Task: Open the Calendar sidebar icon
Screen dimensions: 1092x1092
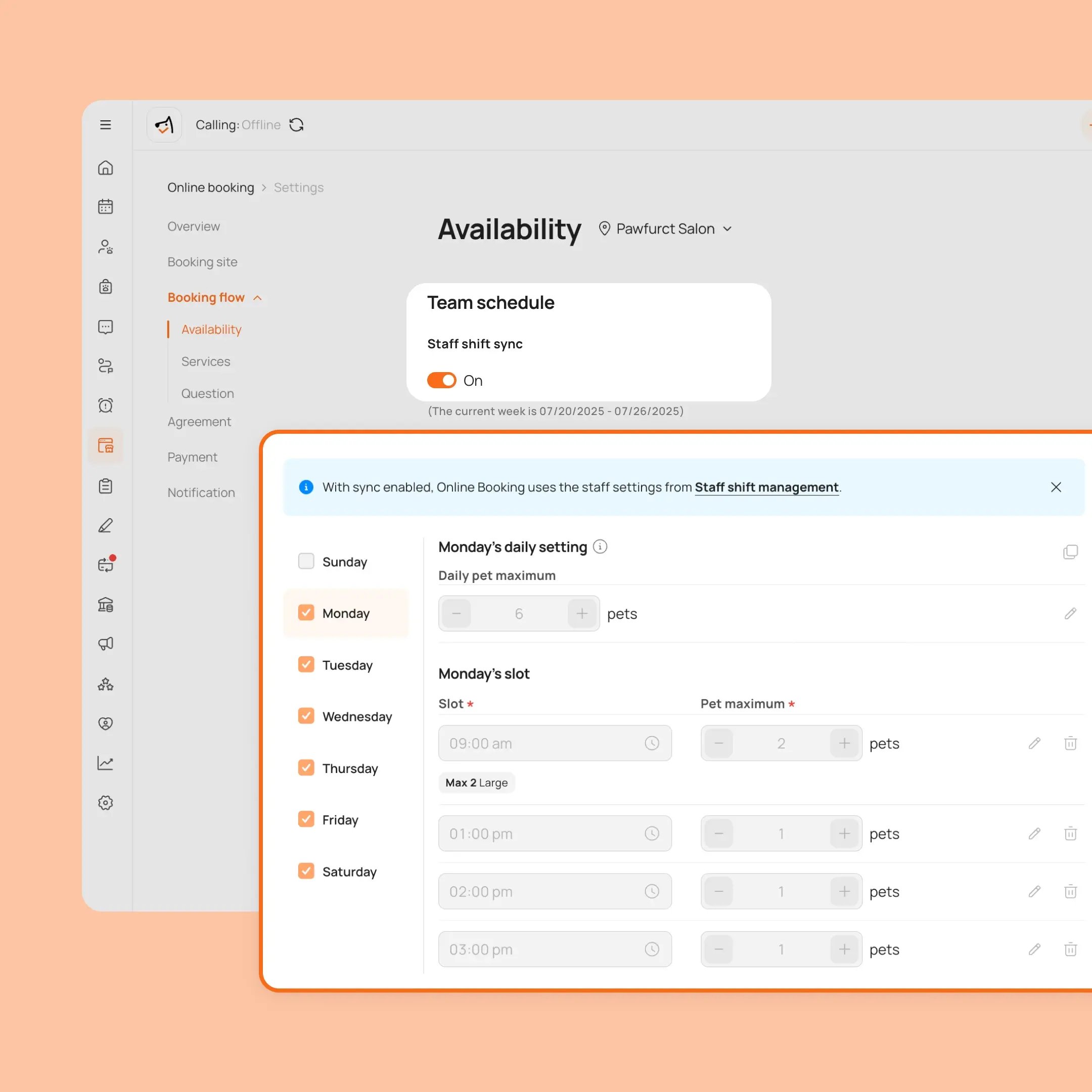Action: [106, 207]
